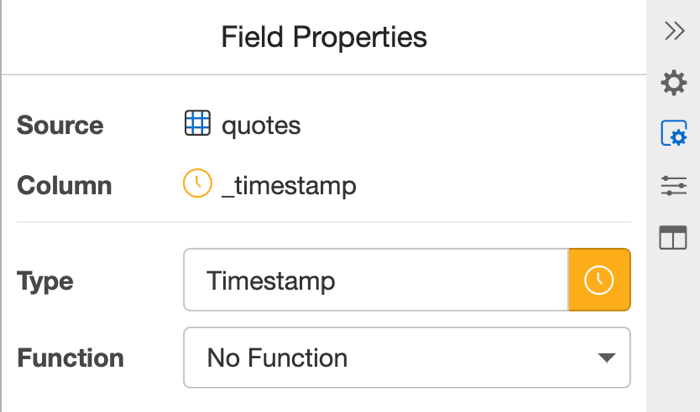Click the Function label

click(70, 358)
